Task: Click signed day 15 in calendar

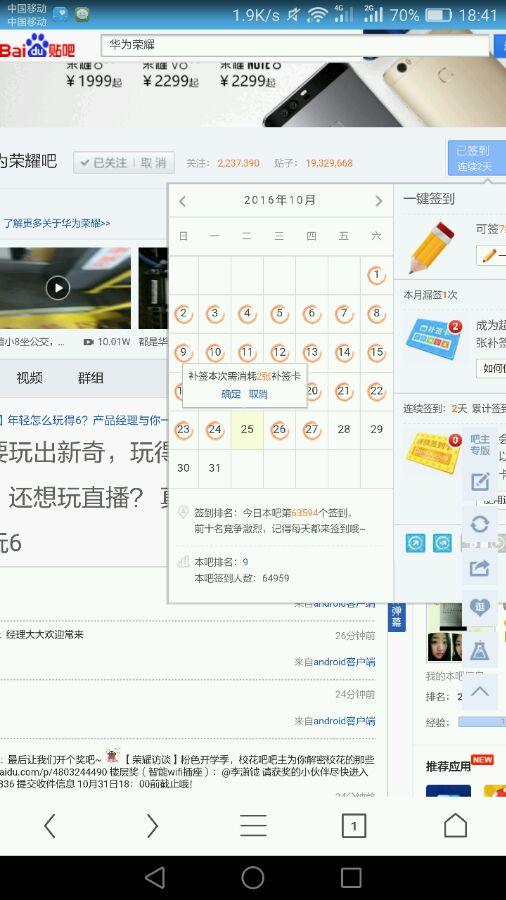Action: coord(376,352)
